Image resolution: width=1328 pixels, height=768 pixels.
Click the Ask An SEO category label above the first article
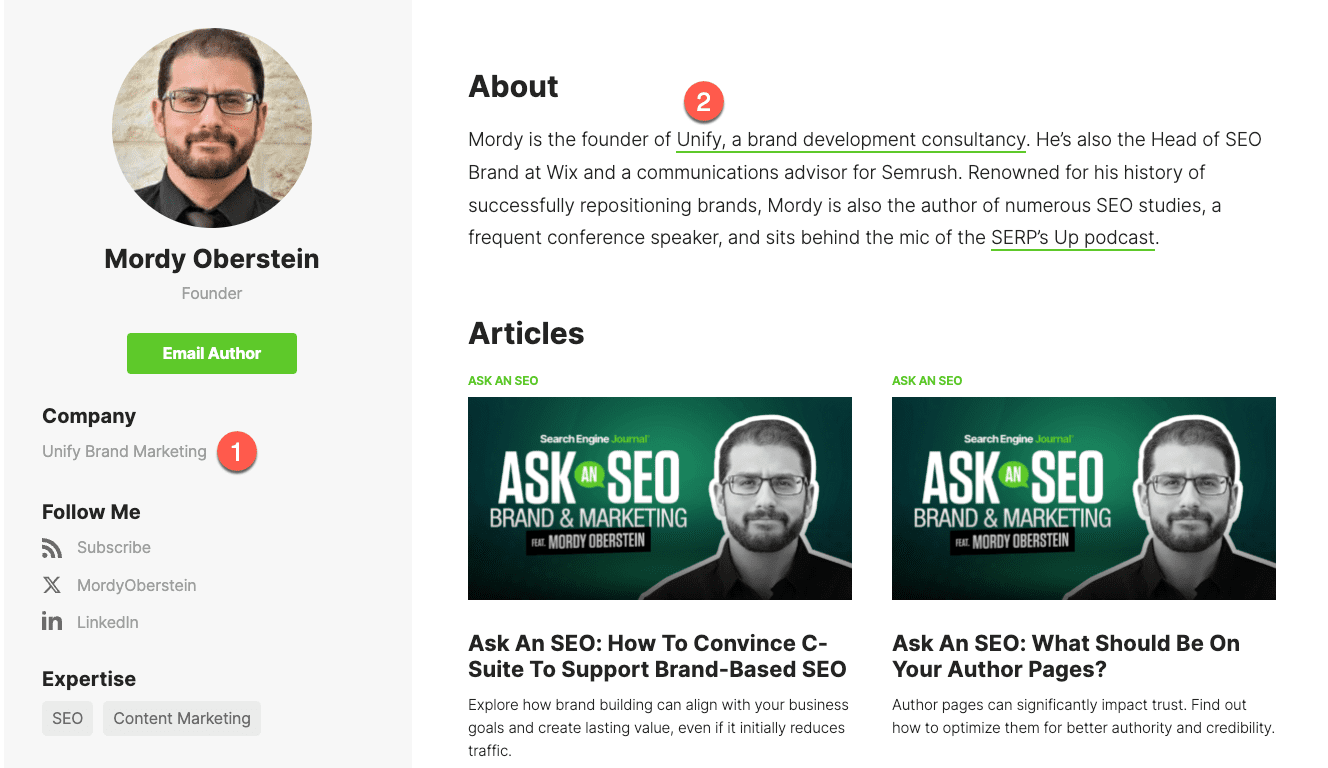click(x=503, y=381)
